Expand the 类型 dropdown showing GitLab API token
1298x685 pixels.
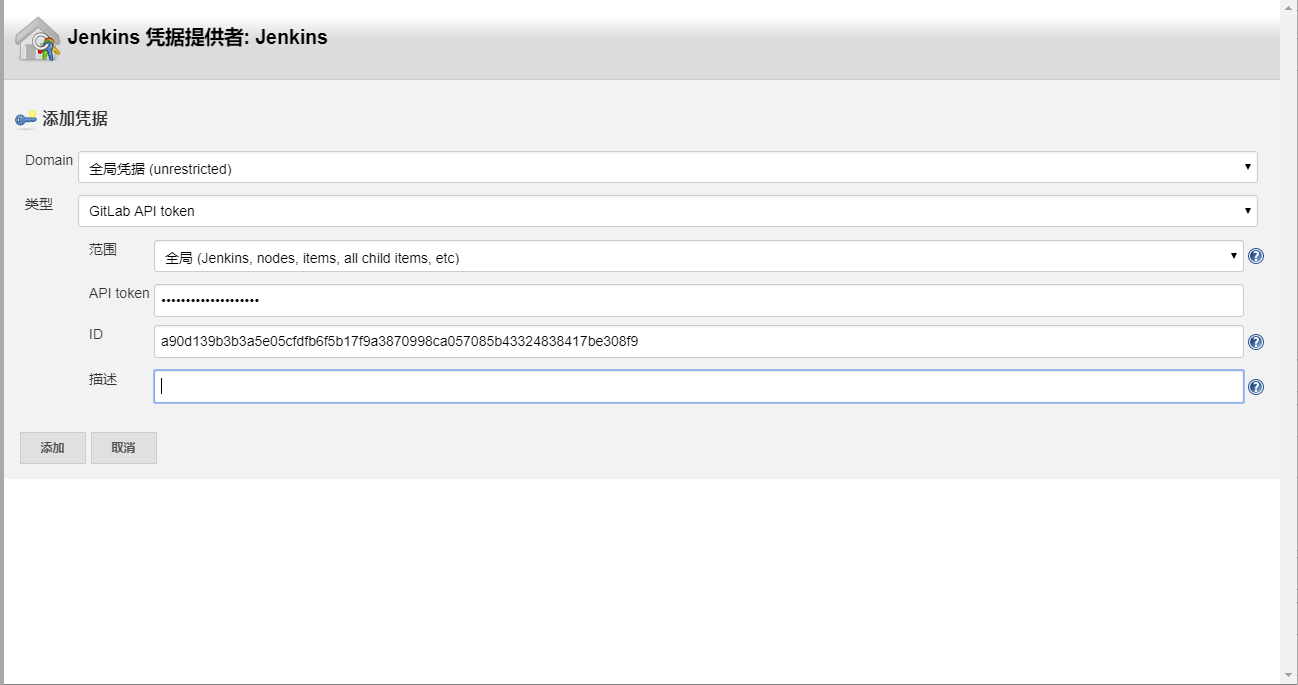[668, 211]
